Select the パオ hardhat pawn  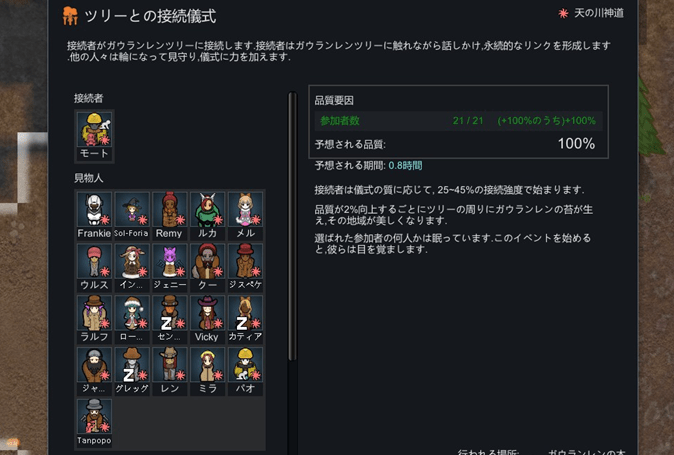245,370
